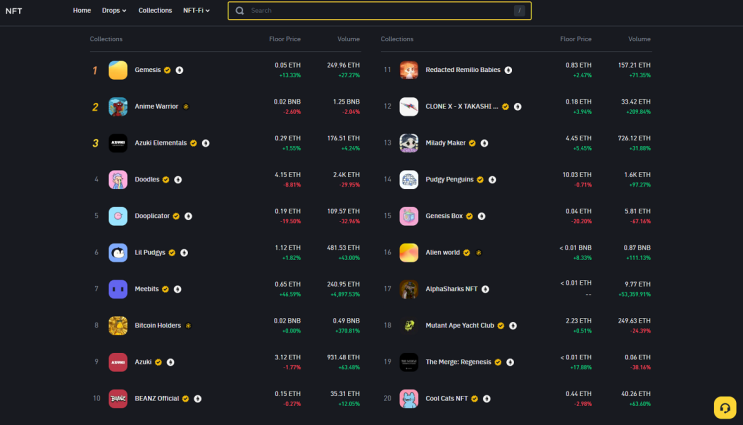Go to the Home menu item

point(82,10)
